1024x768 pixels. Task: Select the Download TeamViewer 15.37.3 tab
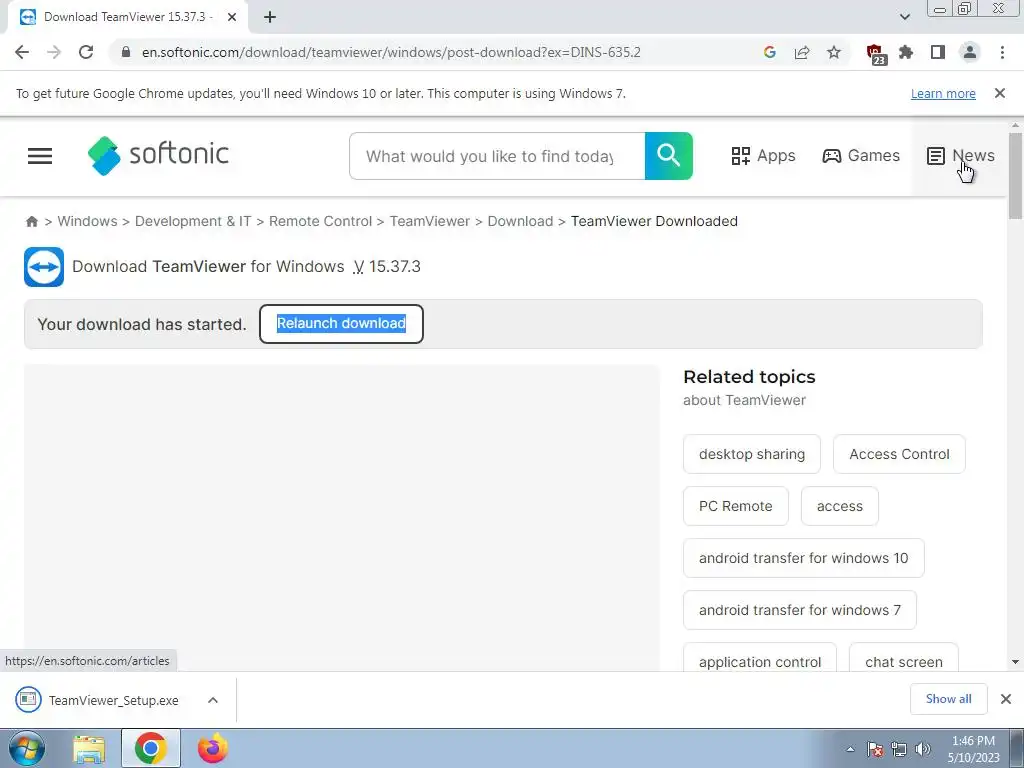(127, 17)
